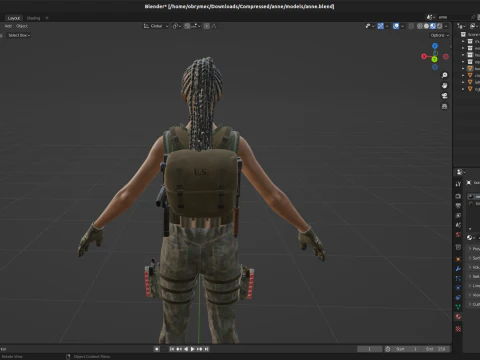
Task: Open the Scene properties tab
Action: (458, 225)
